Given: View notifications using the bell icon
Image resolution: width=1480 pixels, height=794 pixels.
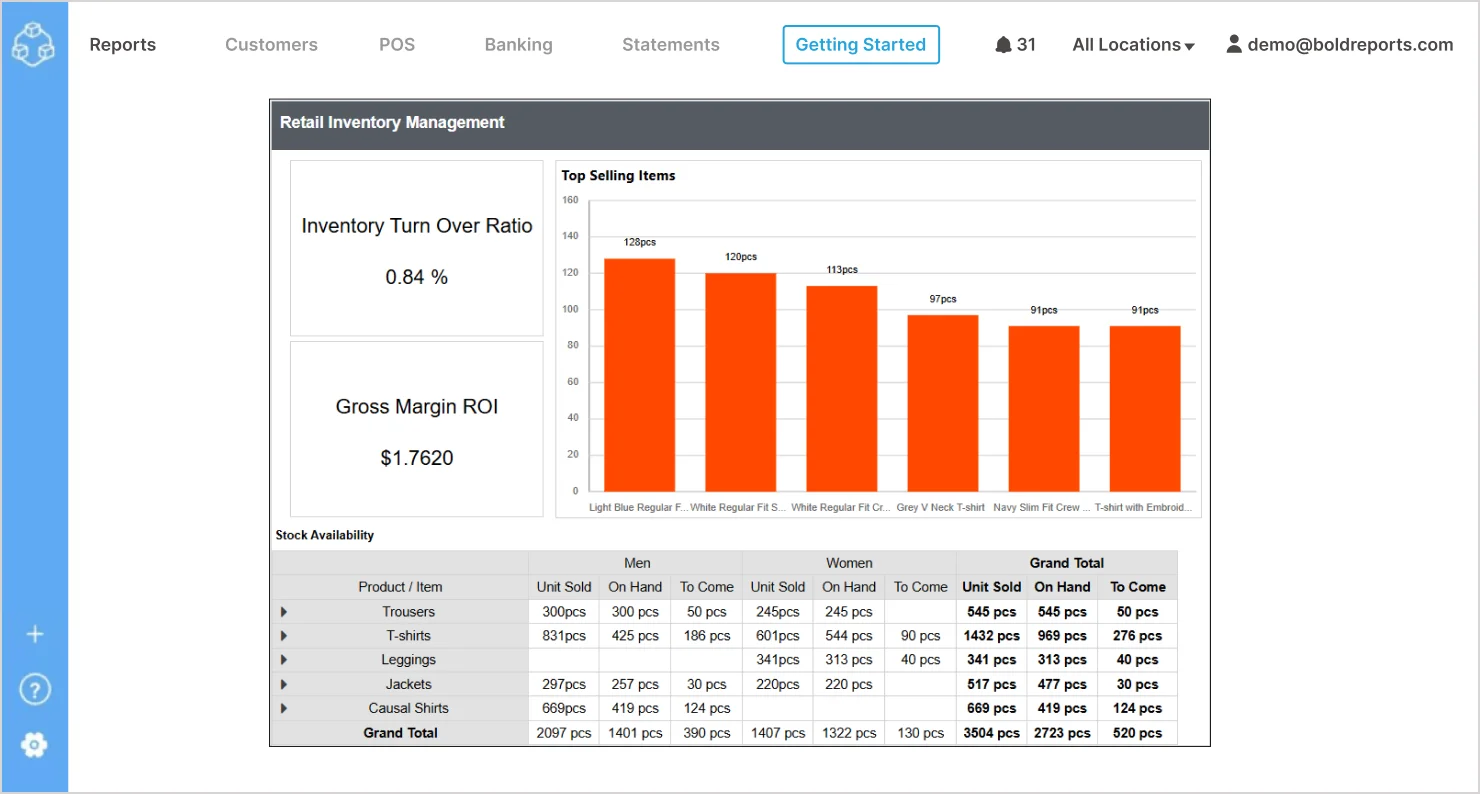Looking at the screenshot, I should click(1005, 44).
